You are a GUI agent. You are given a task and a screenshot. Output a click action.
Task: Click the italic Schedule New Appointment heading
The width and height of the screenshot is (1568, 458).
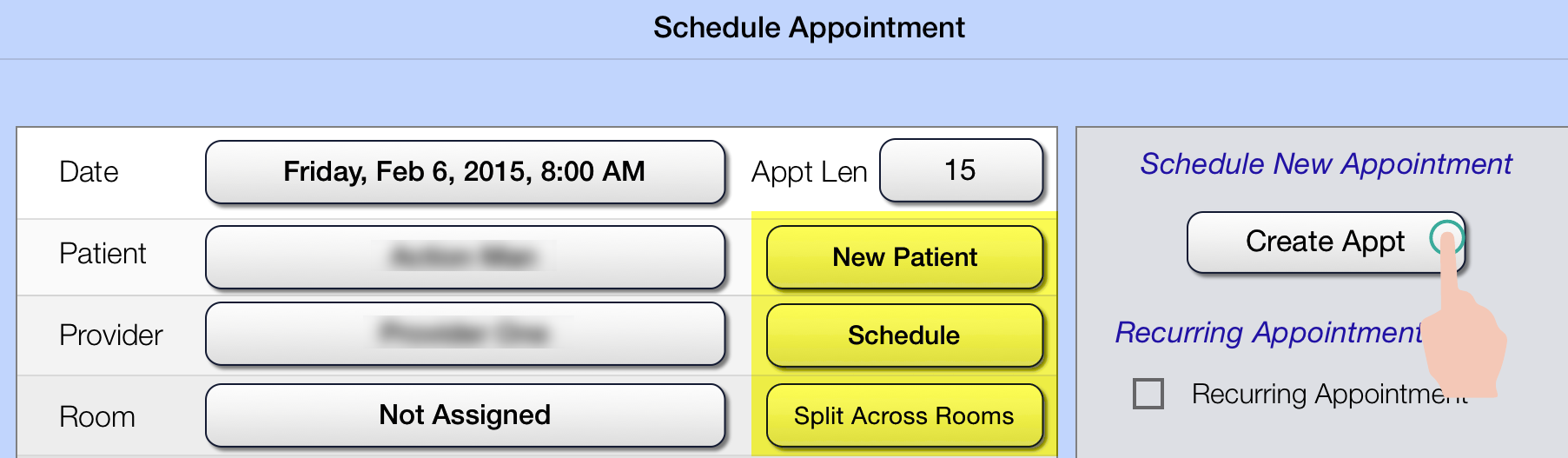(1326, 164)
